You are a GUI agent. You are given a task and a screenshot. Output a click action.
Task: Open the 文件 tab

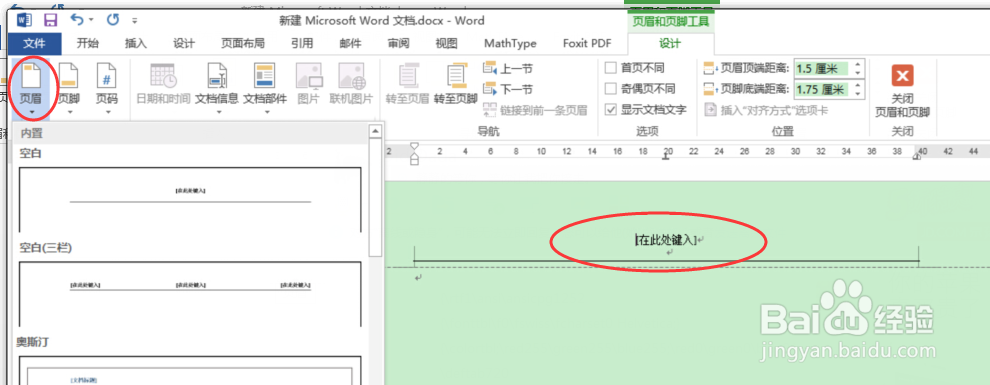[x=34, y=43]
